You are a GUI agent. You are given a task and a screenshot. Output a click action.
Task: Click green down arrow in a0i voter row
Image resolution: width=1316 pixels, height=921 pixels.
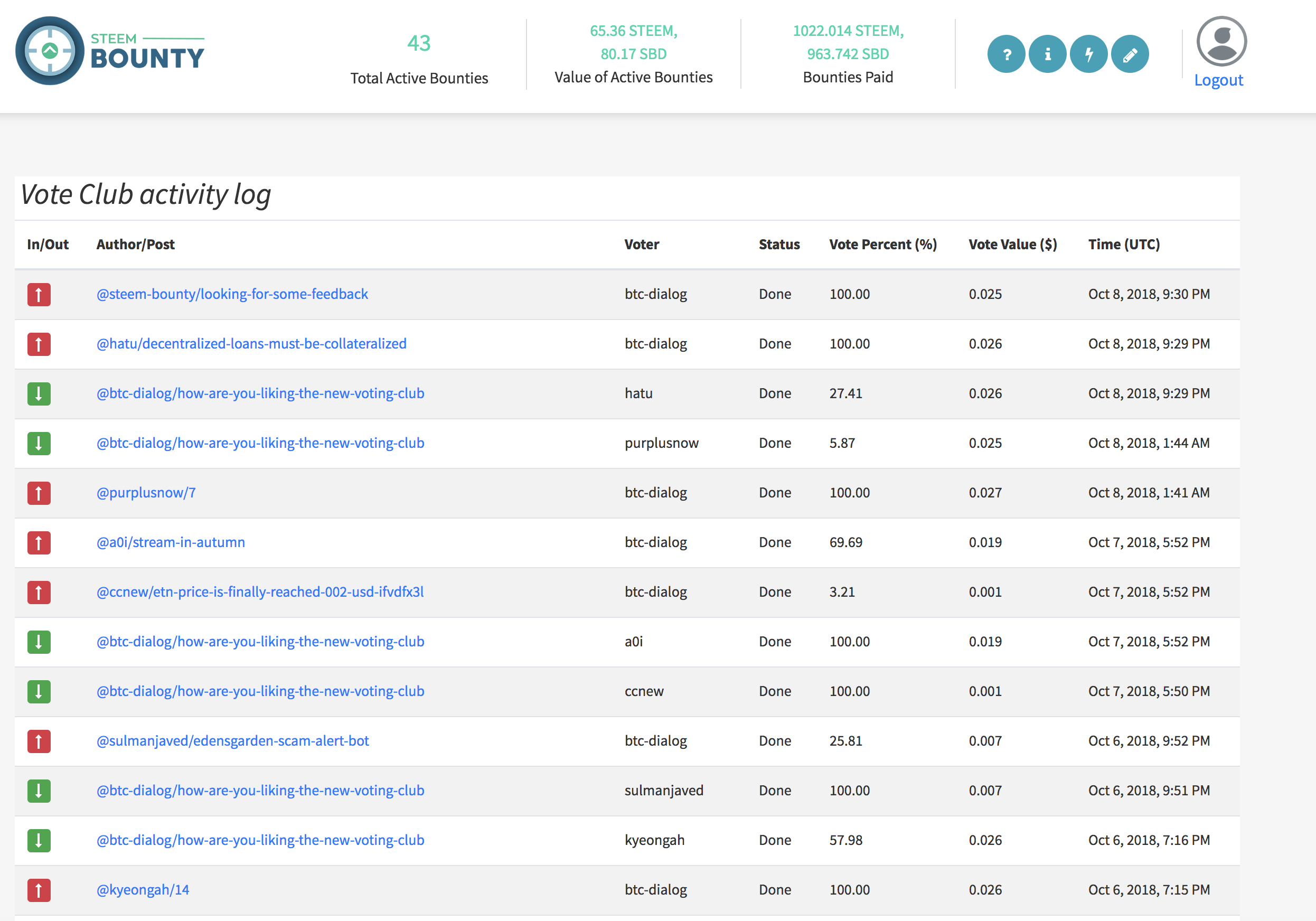pos(39,642)
